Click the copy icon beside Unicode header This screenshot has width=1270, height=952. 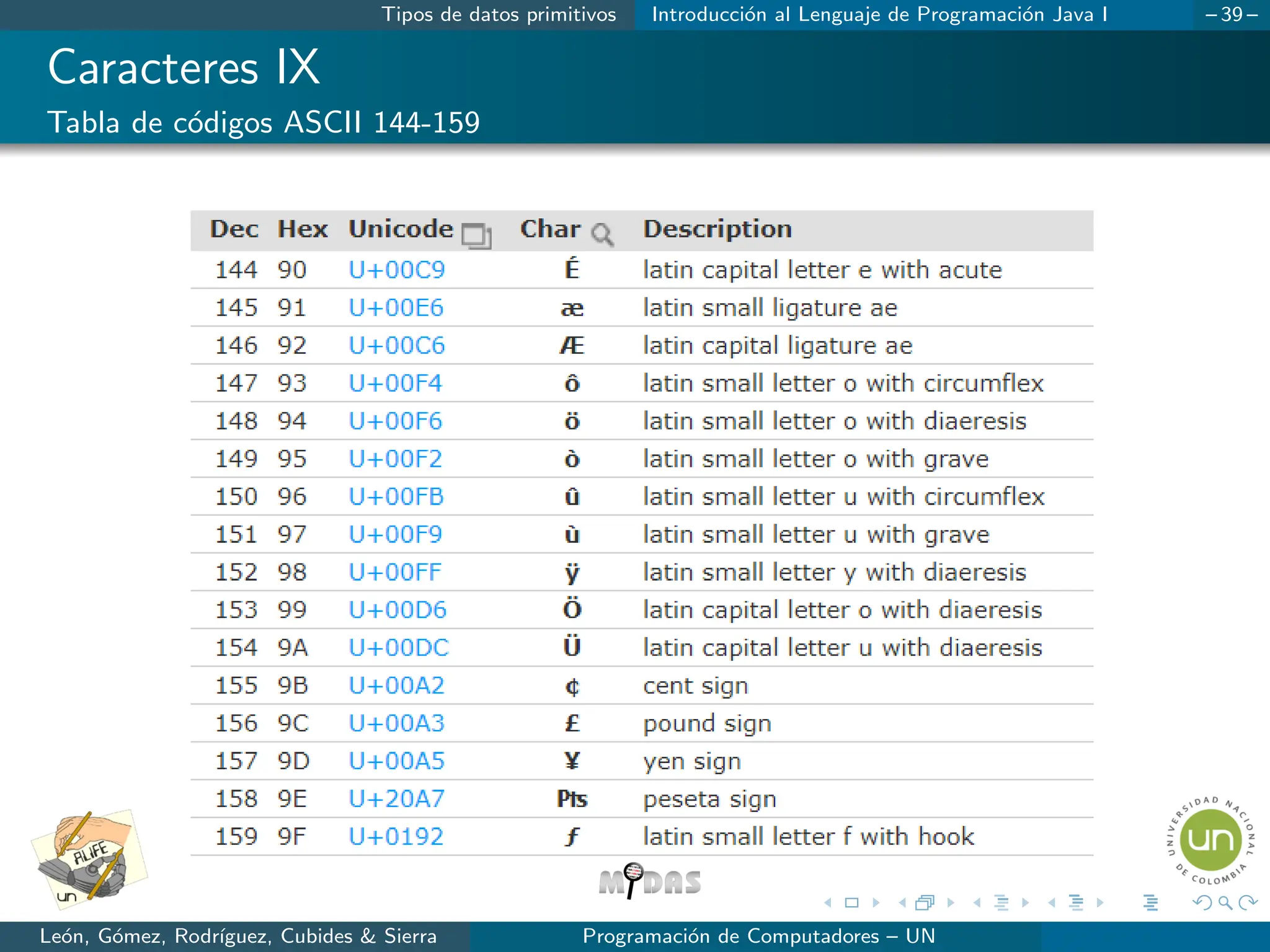coord(476,236)
